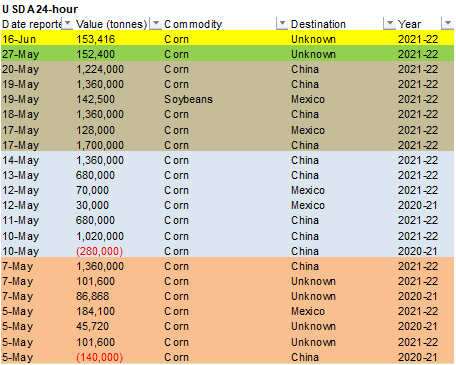Open the Destination column filter dropdown

pyautogui.click(x=389, y=24)
